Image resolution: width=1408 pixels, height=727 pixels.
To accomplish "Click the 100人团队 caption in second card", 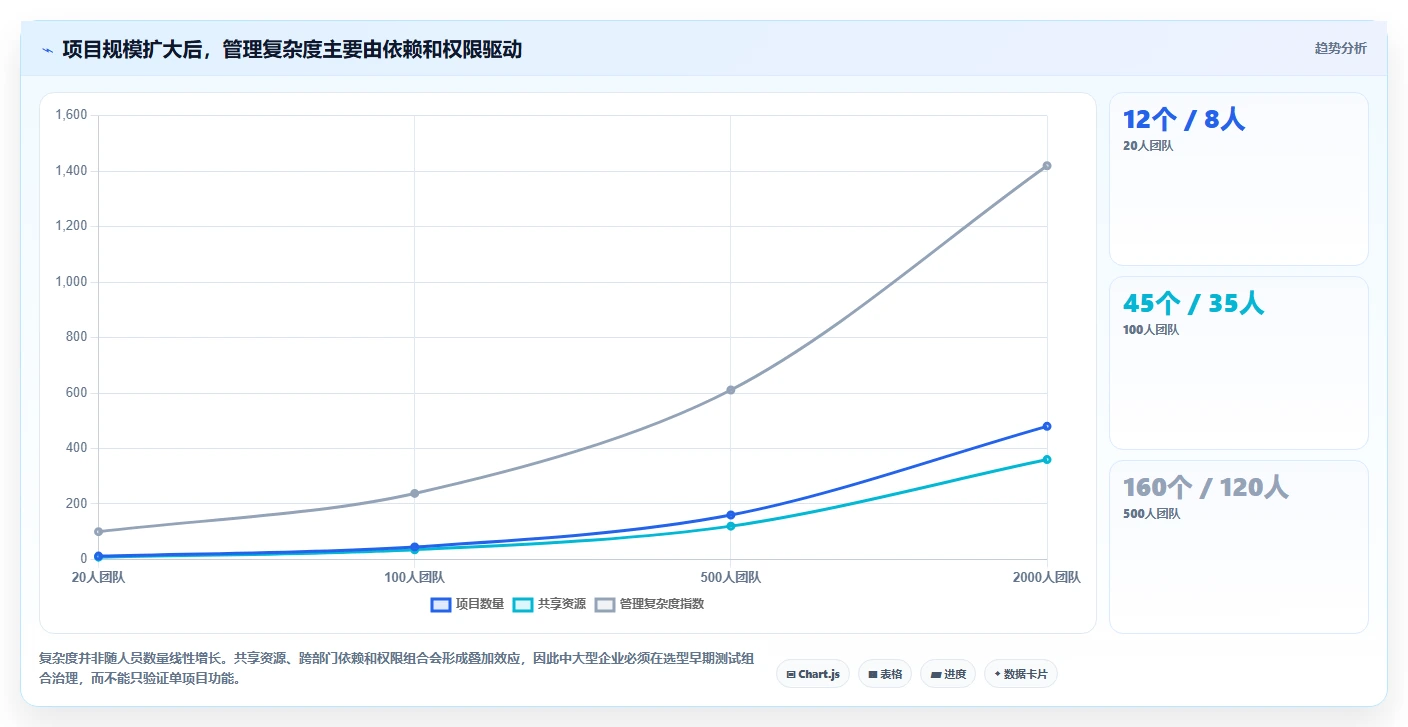I will point(1151,330).
